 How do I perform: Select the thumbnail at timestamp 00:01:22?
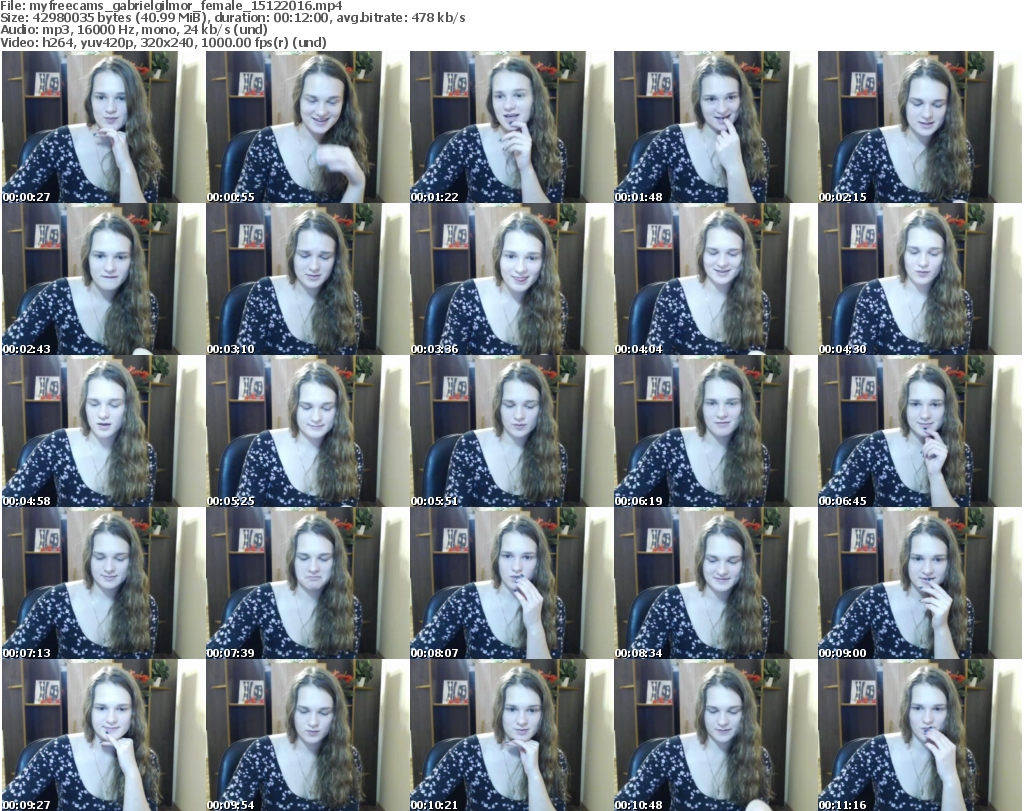point(511,127)
